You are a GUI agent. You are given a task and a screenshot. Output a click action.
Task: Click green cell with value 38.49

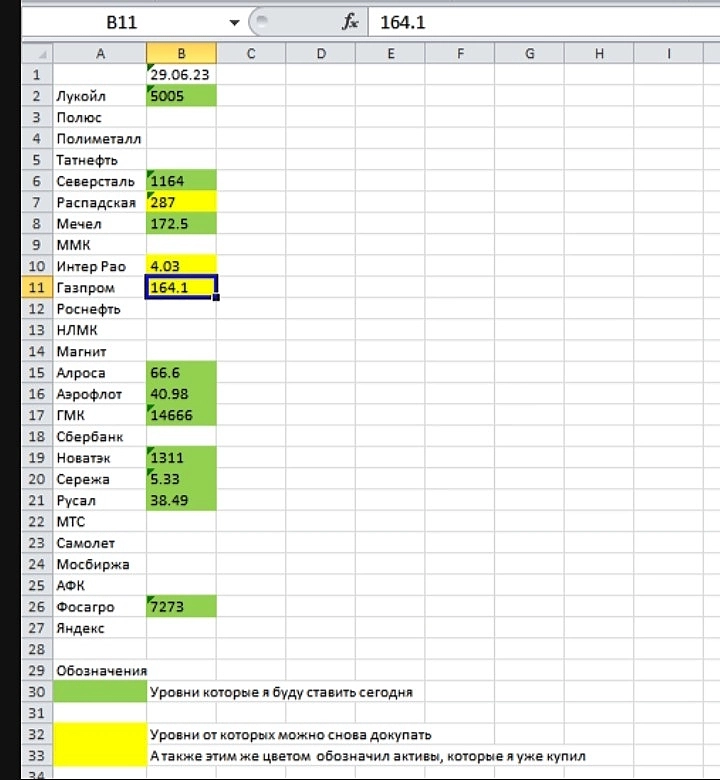(x=181, y=500)
